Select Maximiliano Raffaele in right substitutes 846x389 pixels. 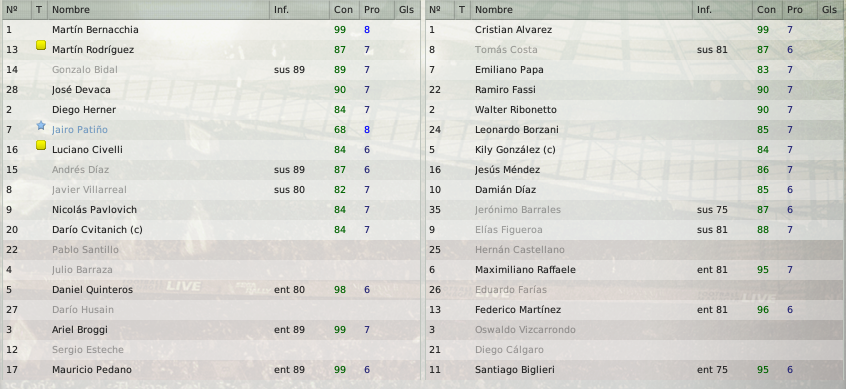(635, 269)
